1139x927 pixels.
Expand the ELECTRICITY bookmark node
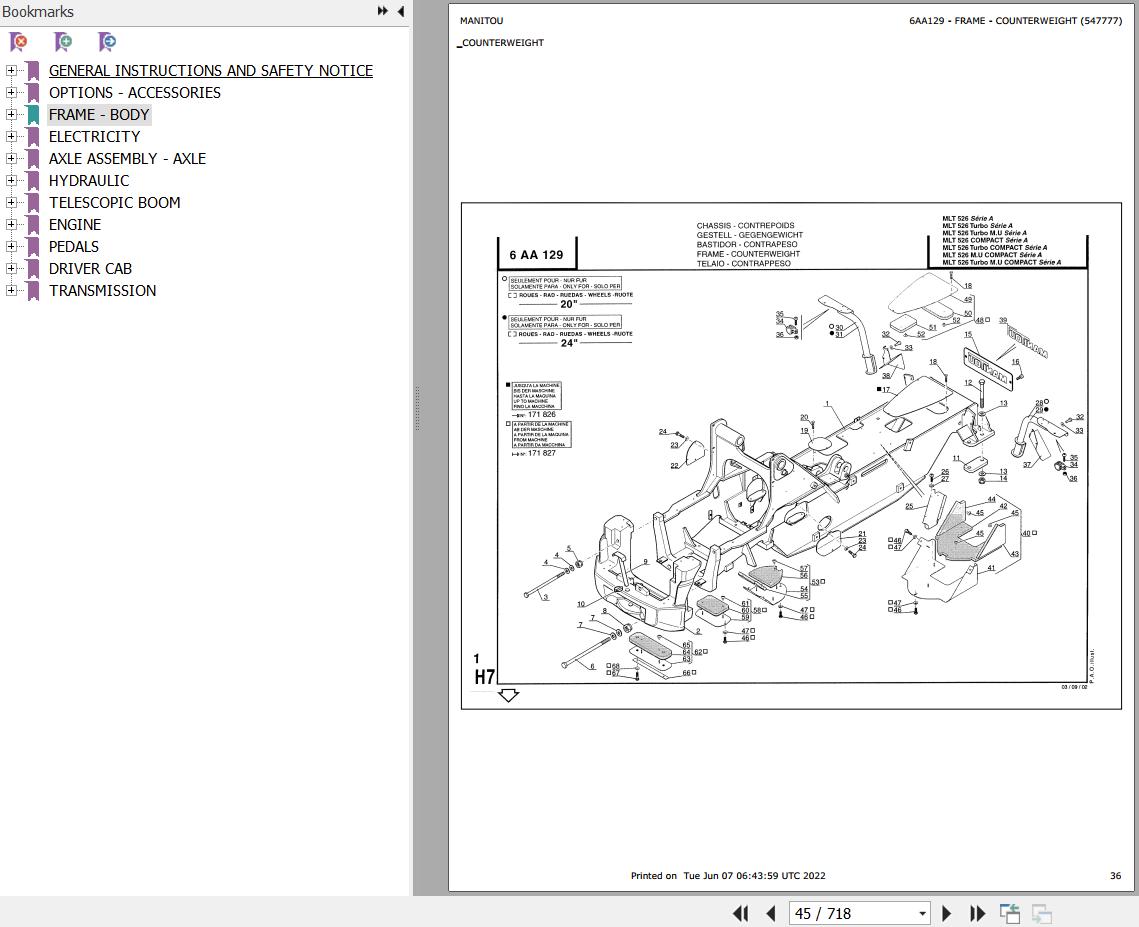click(11, 137)
